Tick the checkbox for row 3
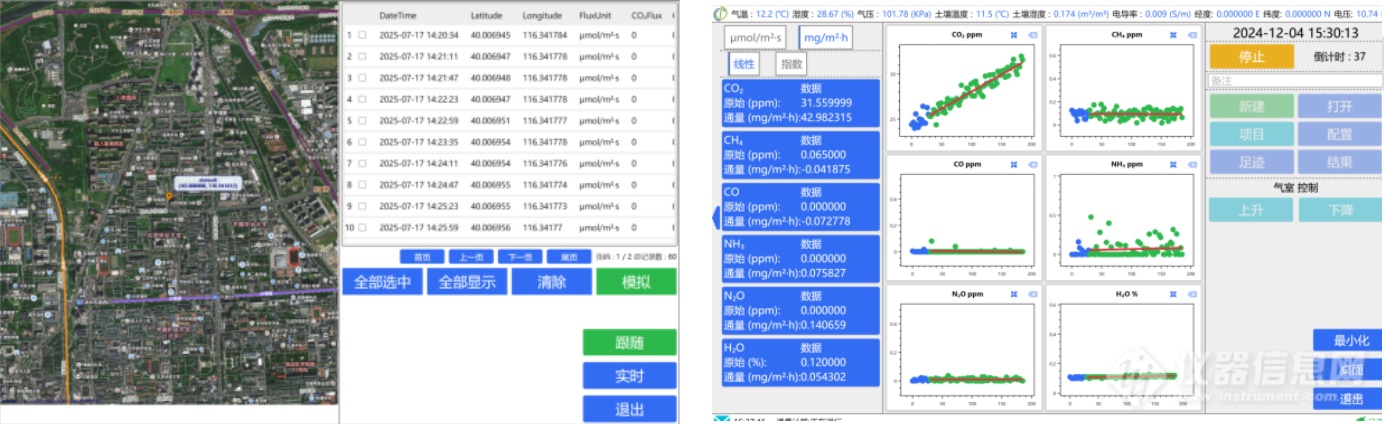1384x424 pixels. click(362, 78)
